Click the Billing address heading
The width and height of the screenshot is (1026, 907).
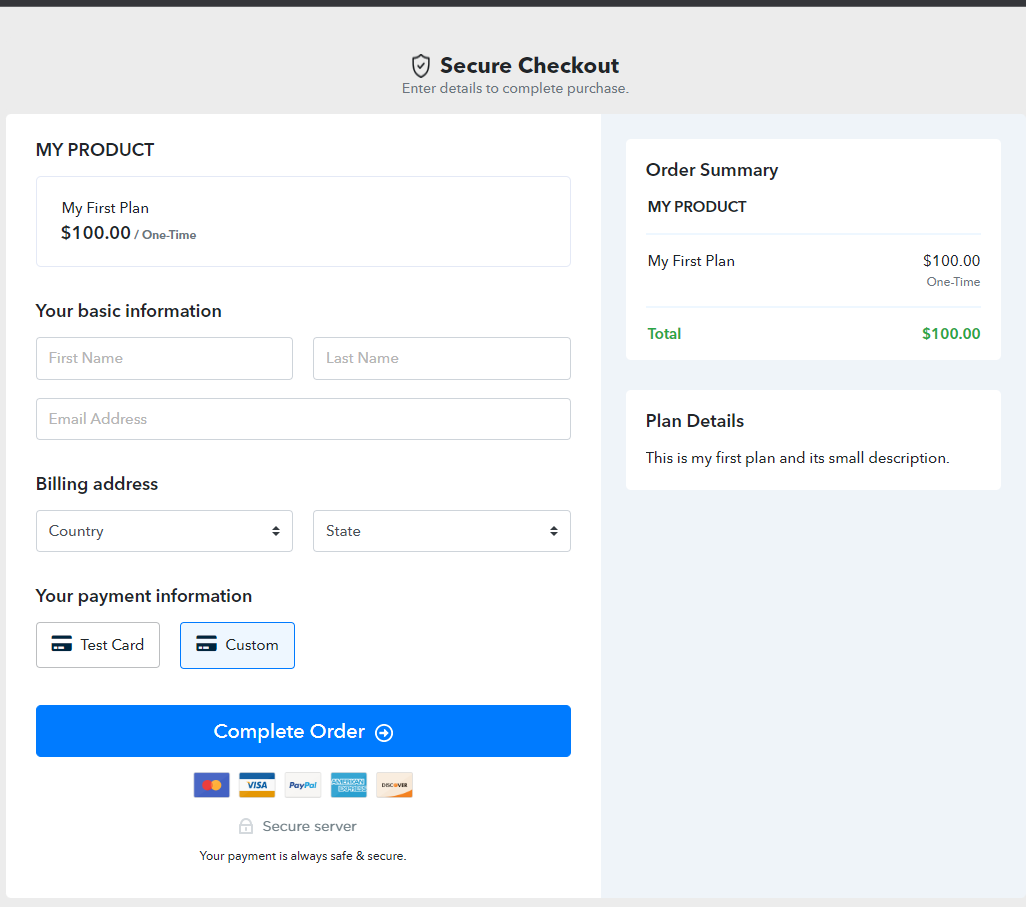tap(97, 484)
